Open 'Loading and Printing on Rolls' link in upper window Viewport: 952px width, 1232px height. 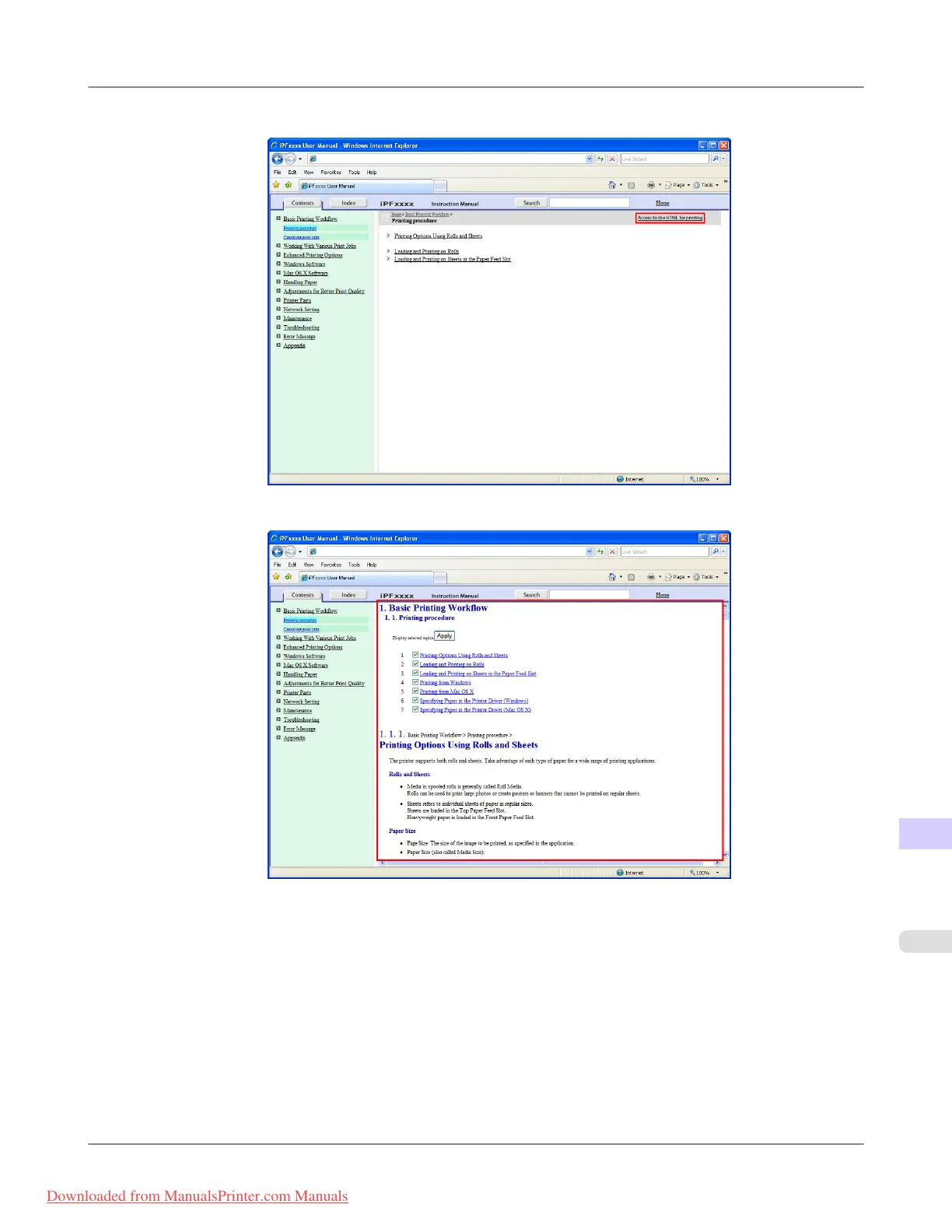(x=426, y=251)
